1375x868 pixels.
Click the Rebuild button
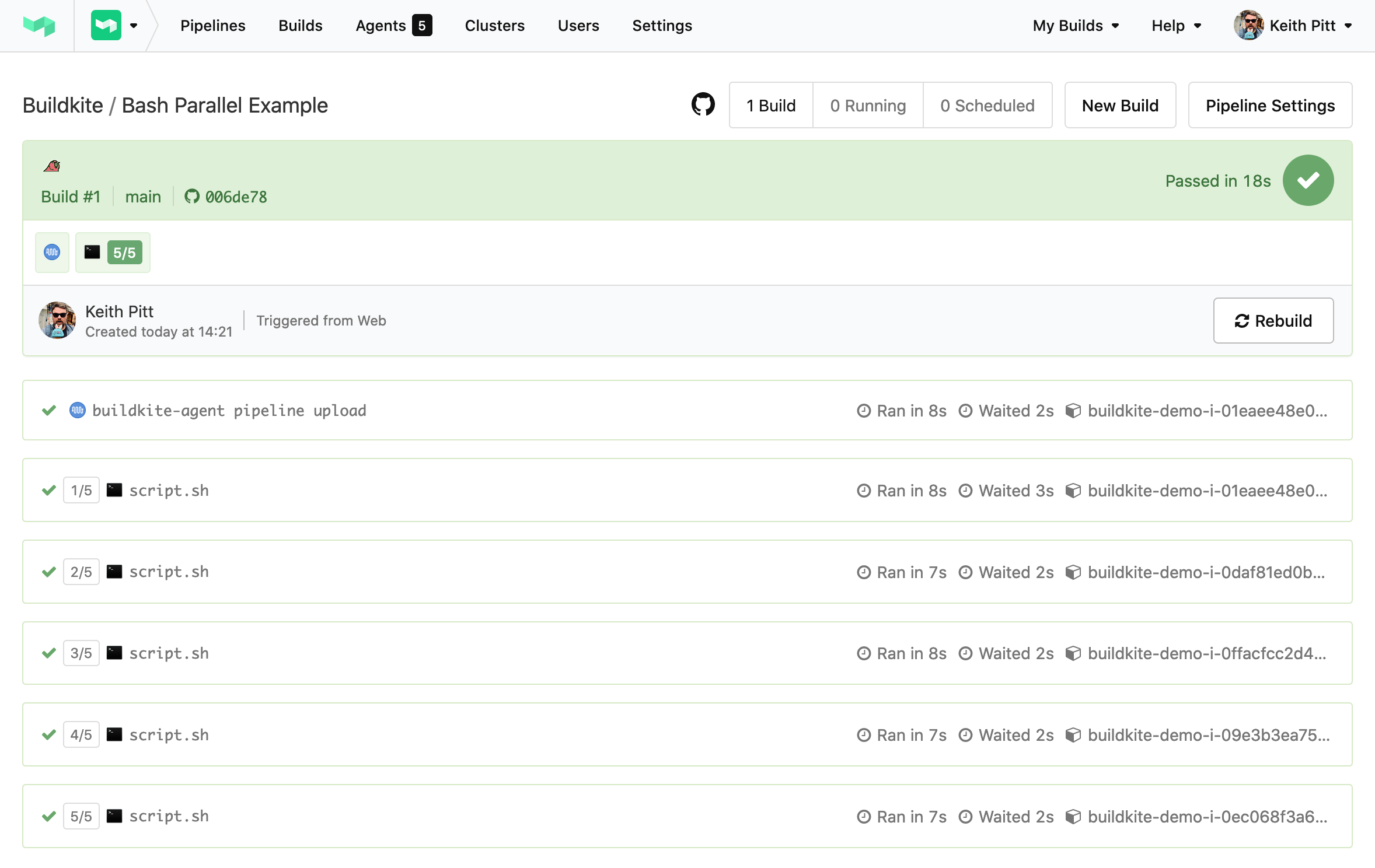point(1273,321)
